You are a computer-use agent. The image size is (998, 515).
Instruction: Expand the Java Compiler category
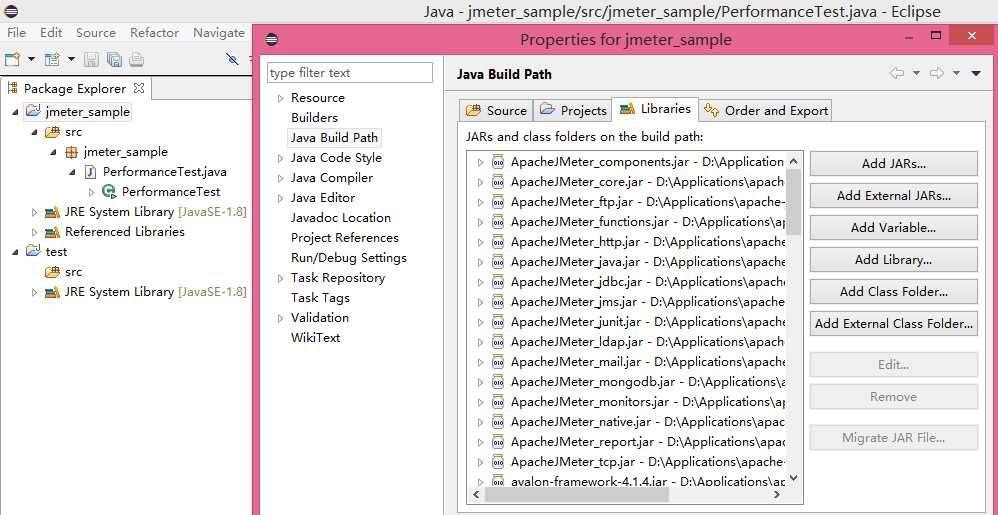tap(280, 178)
